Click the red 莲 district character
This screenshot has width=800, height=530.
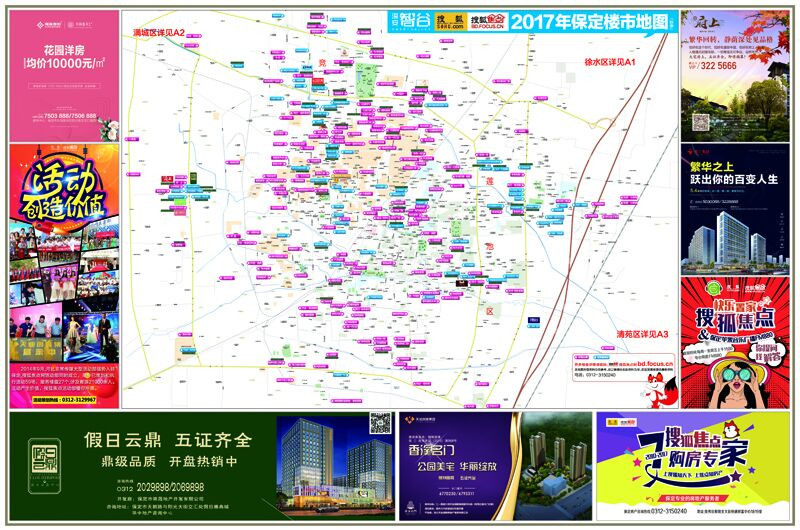pos(490,180)
